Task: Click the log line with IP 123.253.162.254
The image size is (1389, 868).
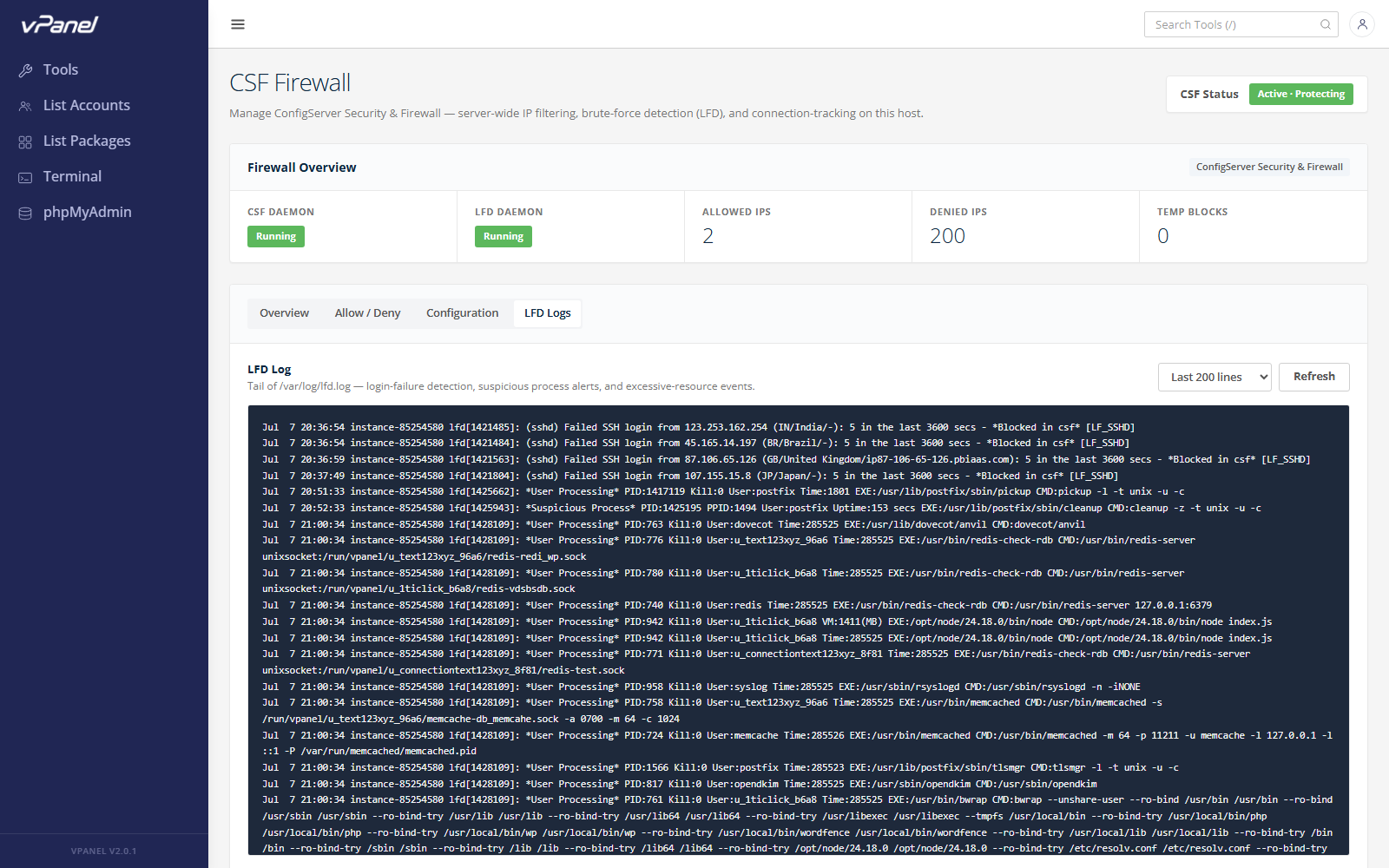Action: click(698, 427)
